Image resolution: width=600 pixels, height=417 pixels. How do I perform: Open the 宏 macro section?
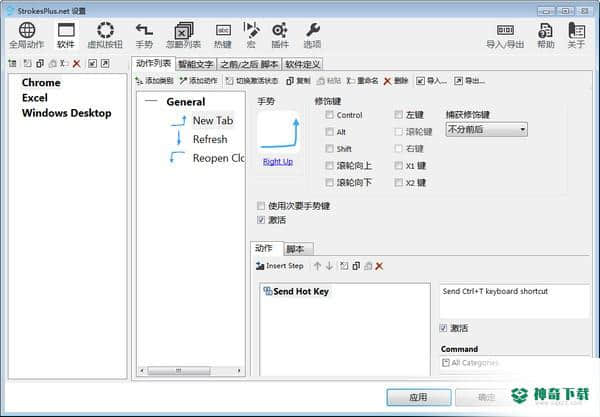coord(251,35)
